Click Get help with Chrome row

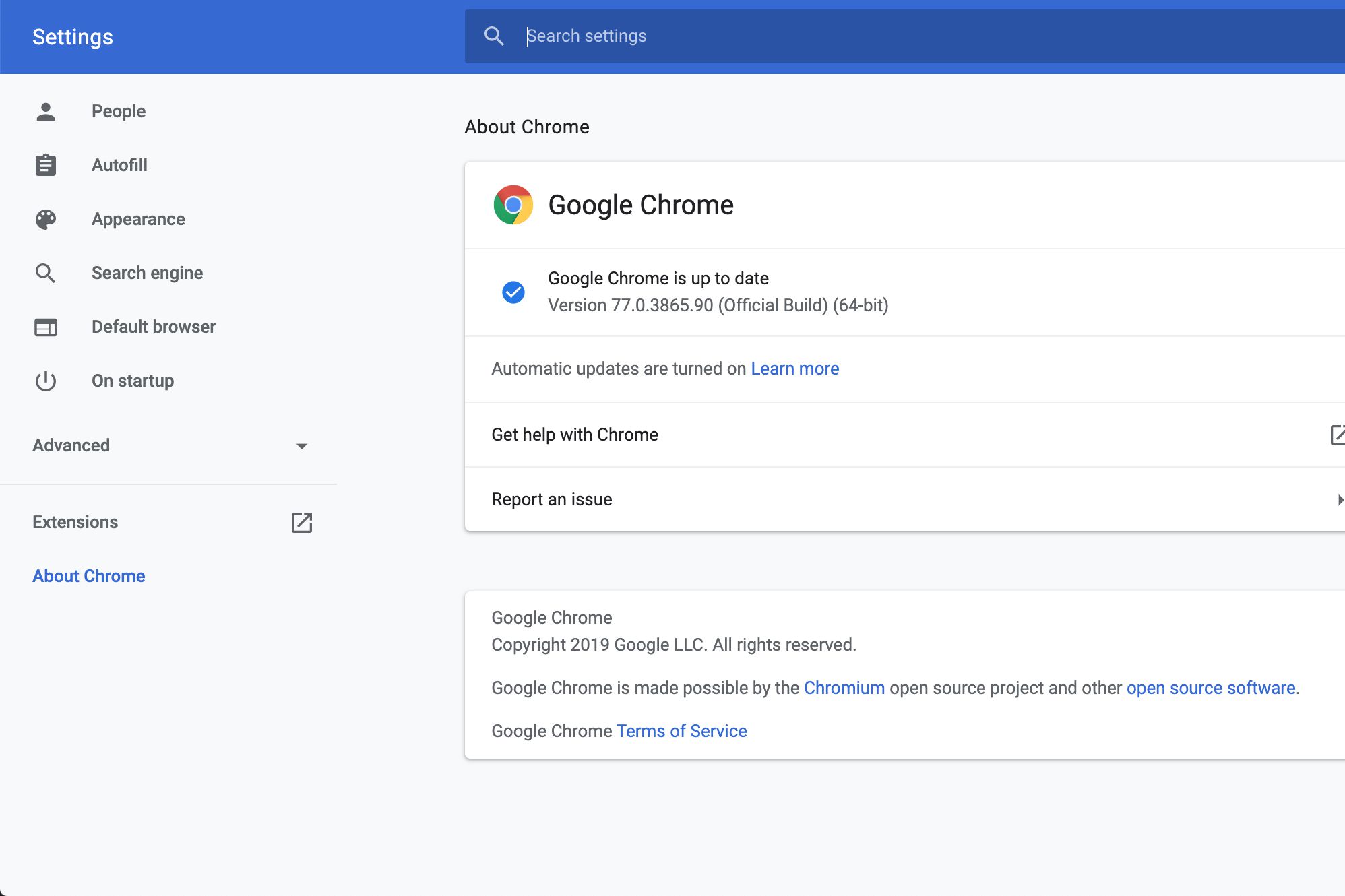pos(905,435)
